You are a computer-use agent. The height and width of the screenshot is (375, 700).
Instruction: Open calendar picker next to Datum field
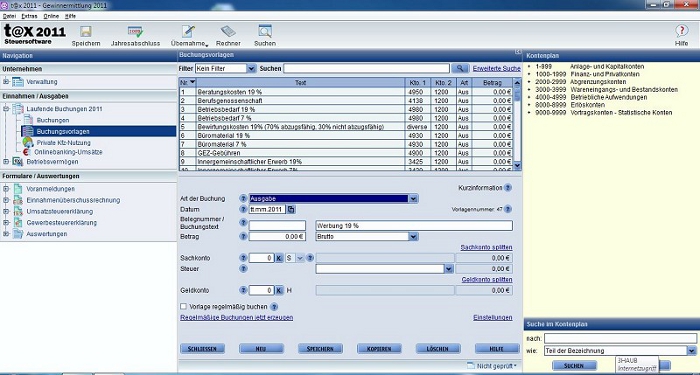point(291,209)
